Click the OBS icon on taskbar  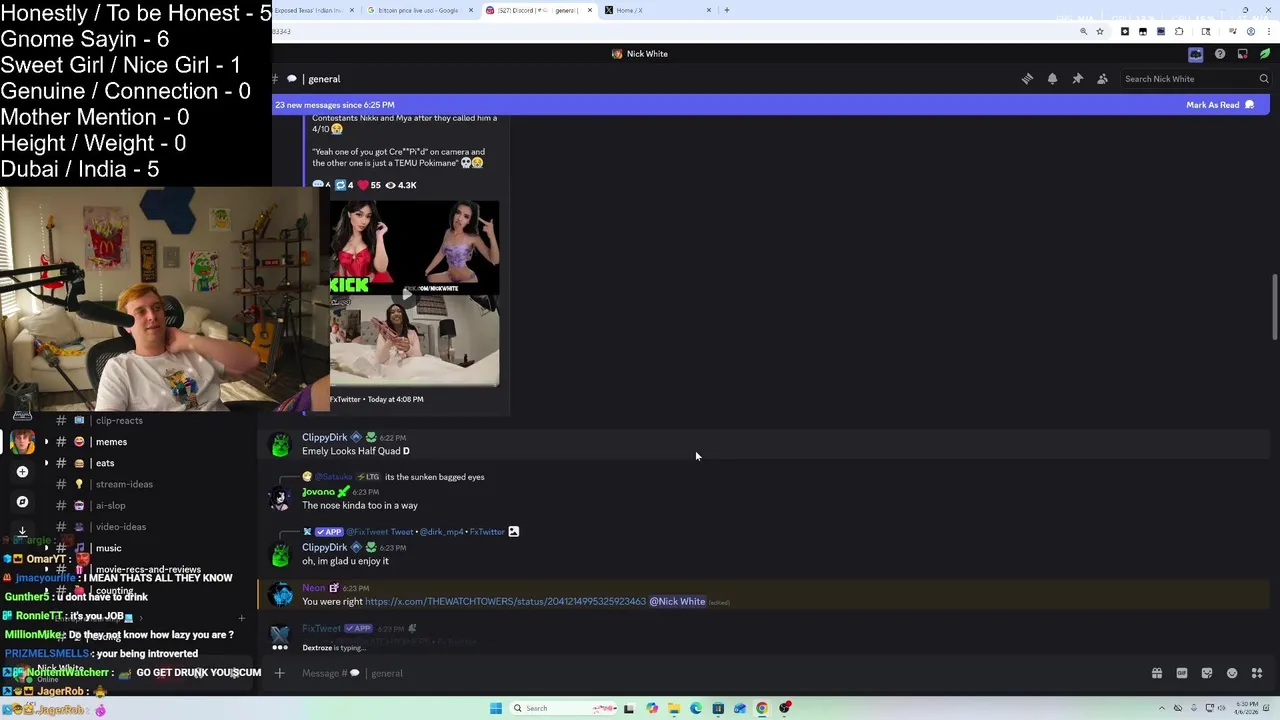click(x=785, y=708)
